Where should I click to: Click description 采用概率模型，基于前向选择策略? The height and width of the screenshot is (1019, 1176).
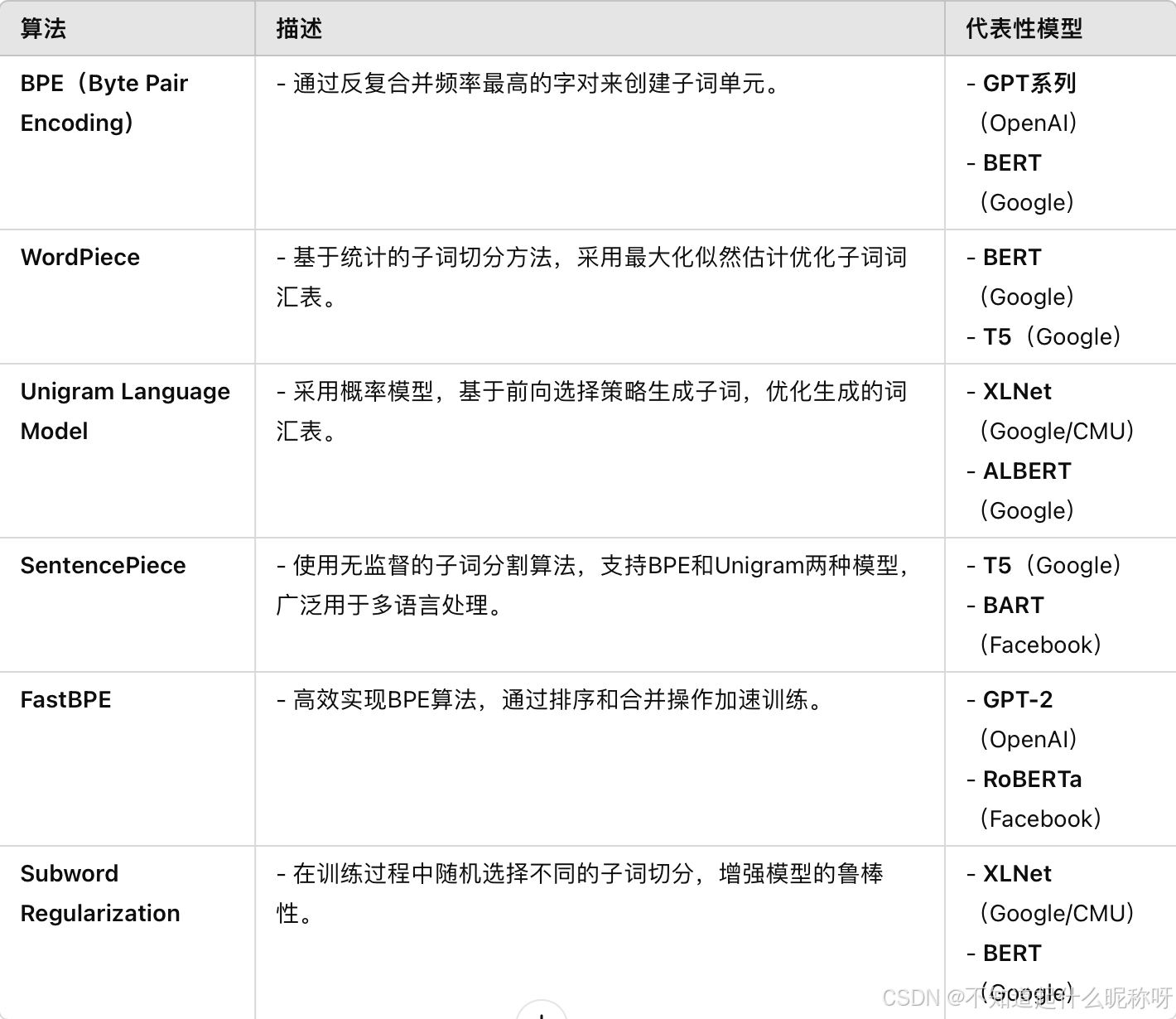[591, 411]
